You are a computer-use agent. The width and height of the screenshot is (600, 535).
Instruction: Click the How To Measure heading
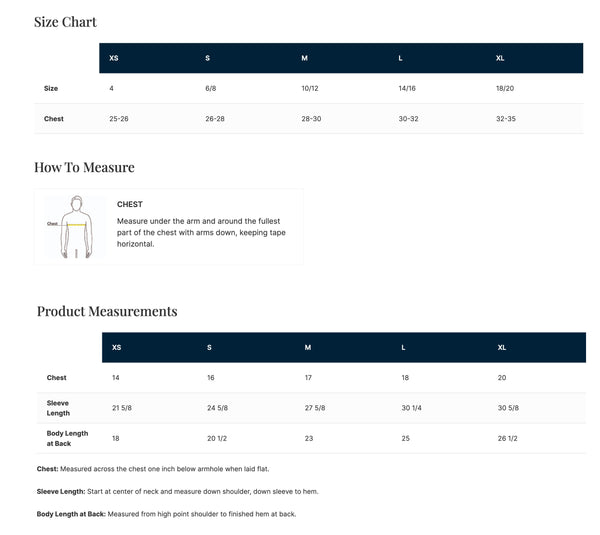(84, 167)
